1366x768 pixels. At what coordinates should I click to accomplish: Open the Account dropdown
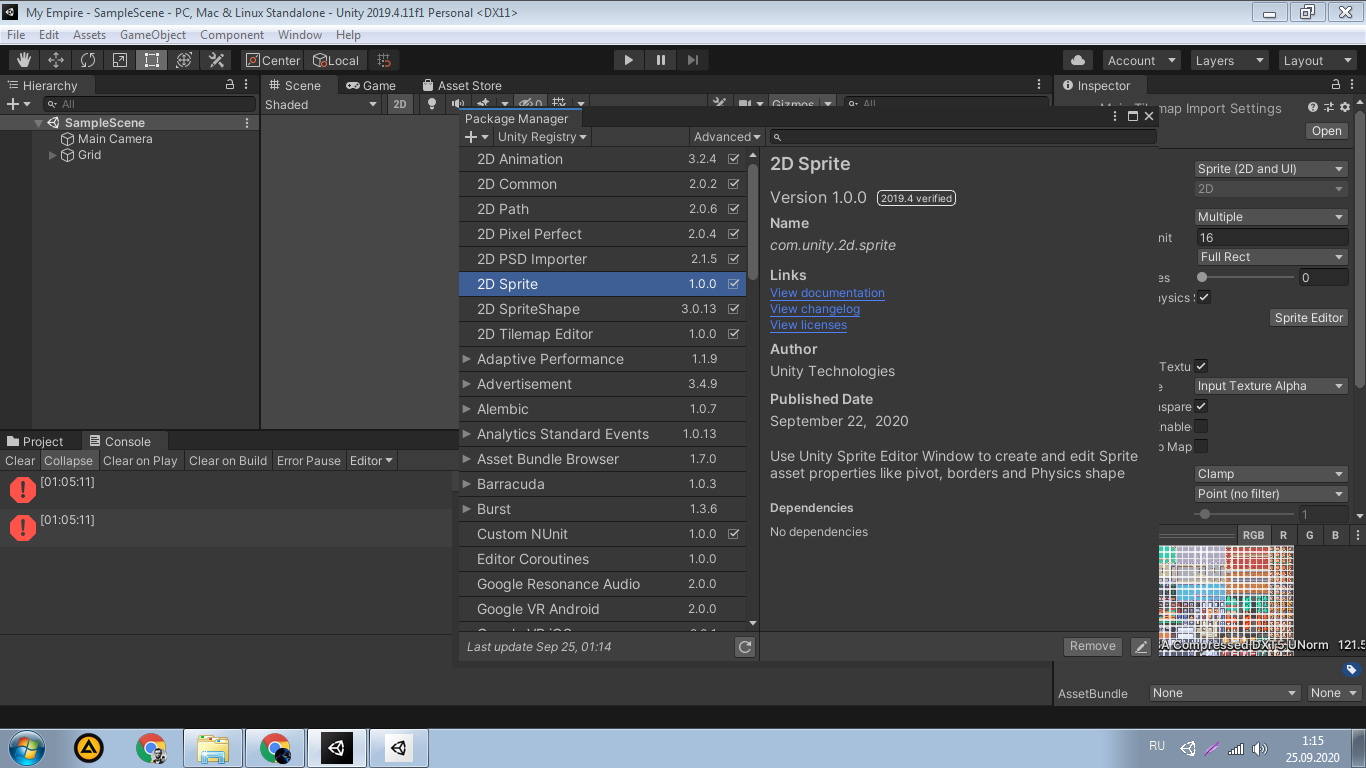point(1142,60)
